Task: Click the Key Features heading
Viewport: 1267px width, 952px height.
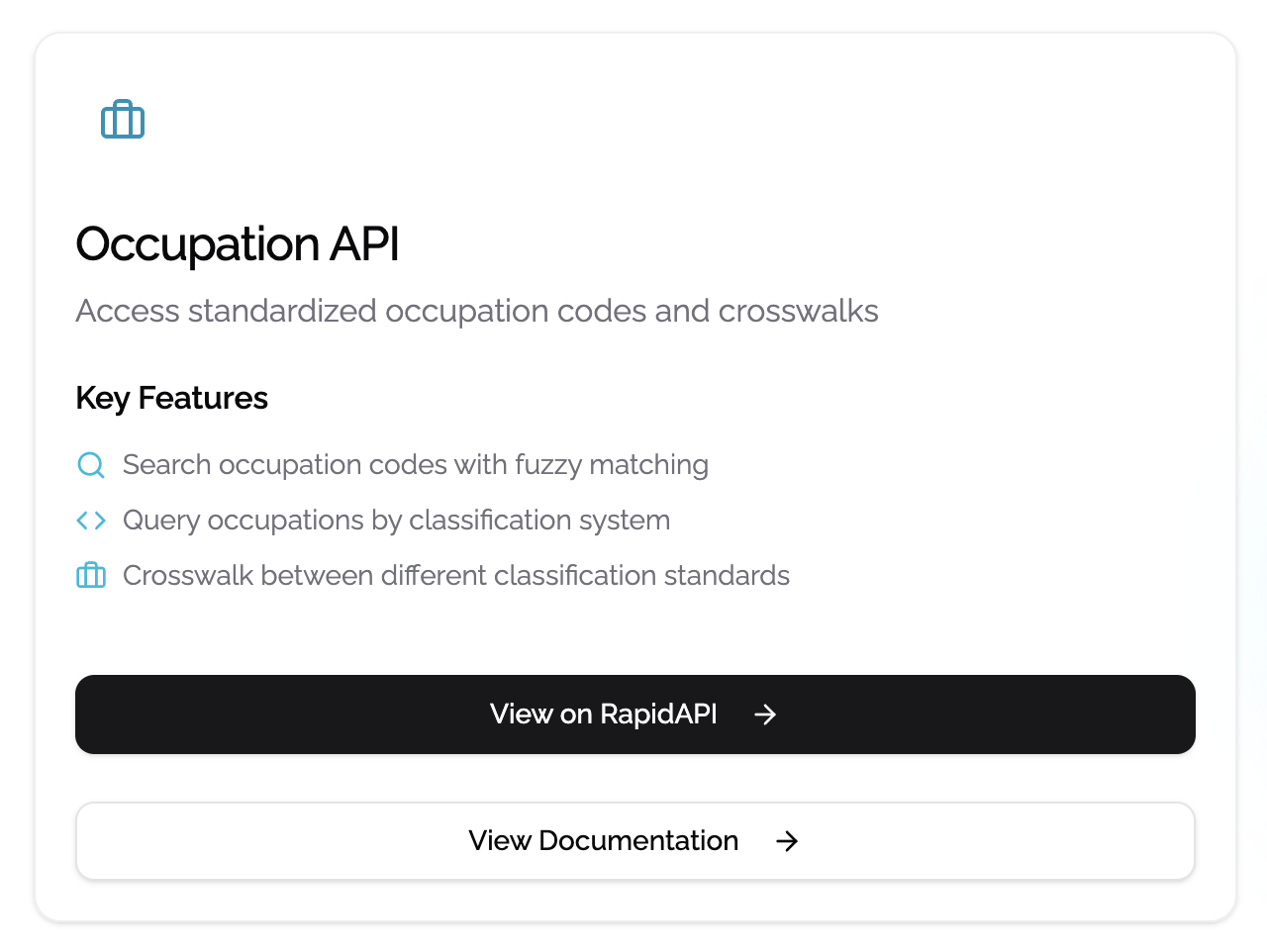Action: pos(172,398)
